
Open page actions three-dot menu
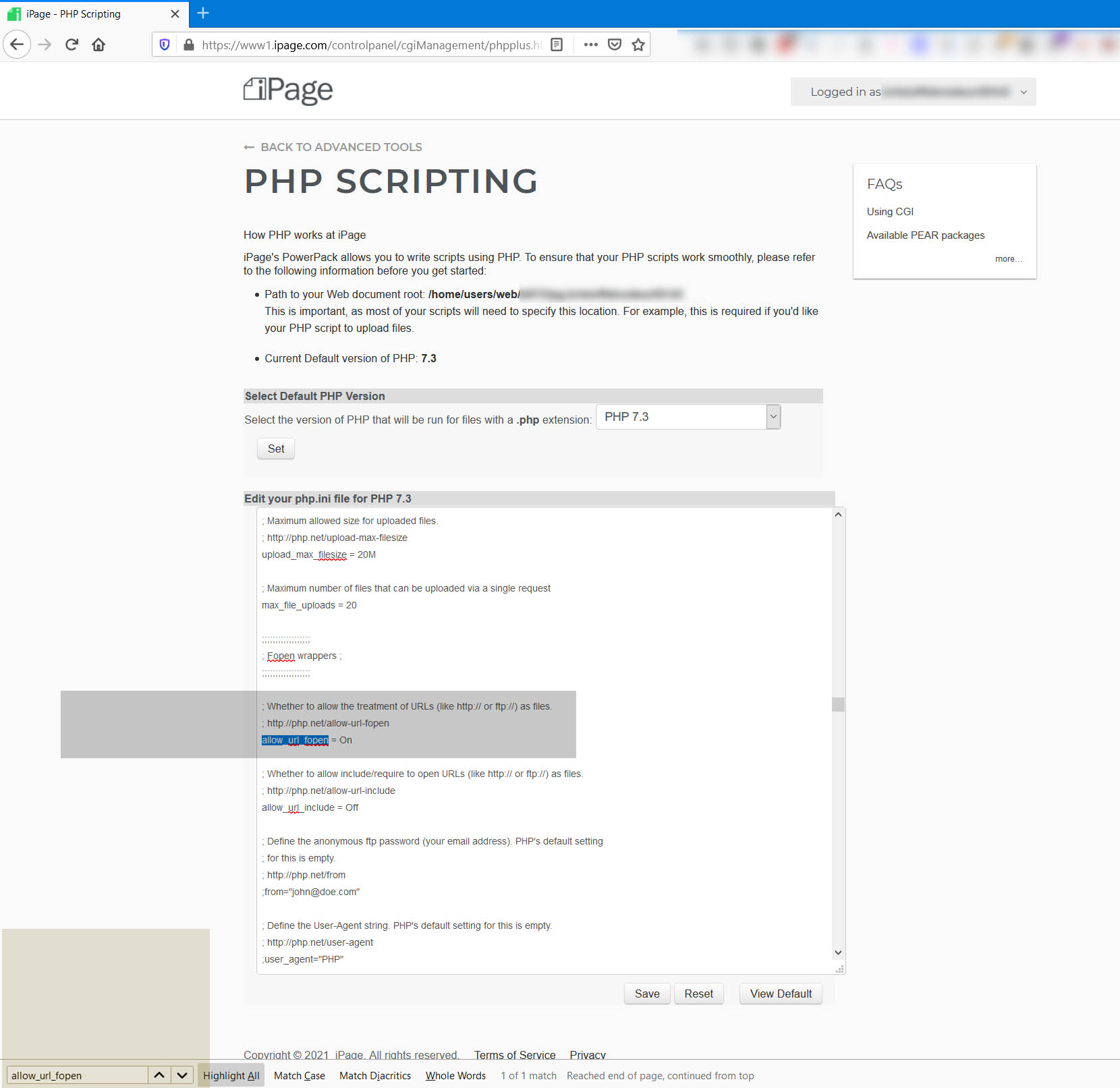591,45
